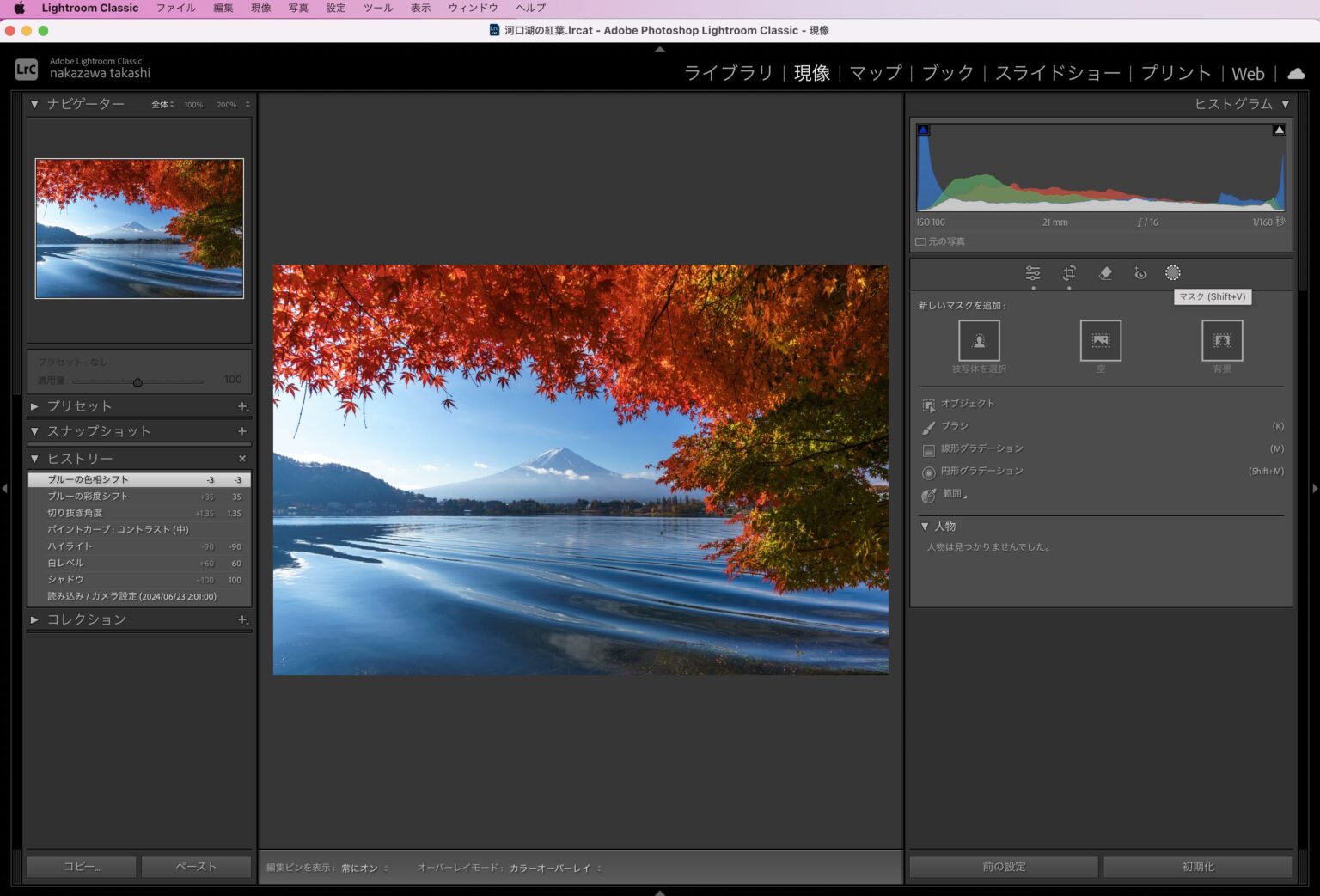The height and width of the screenshot is (896, 1320).
Task: Click the Select Subject (被写体を選択) mask icon
Action: 979,341
